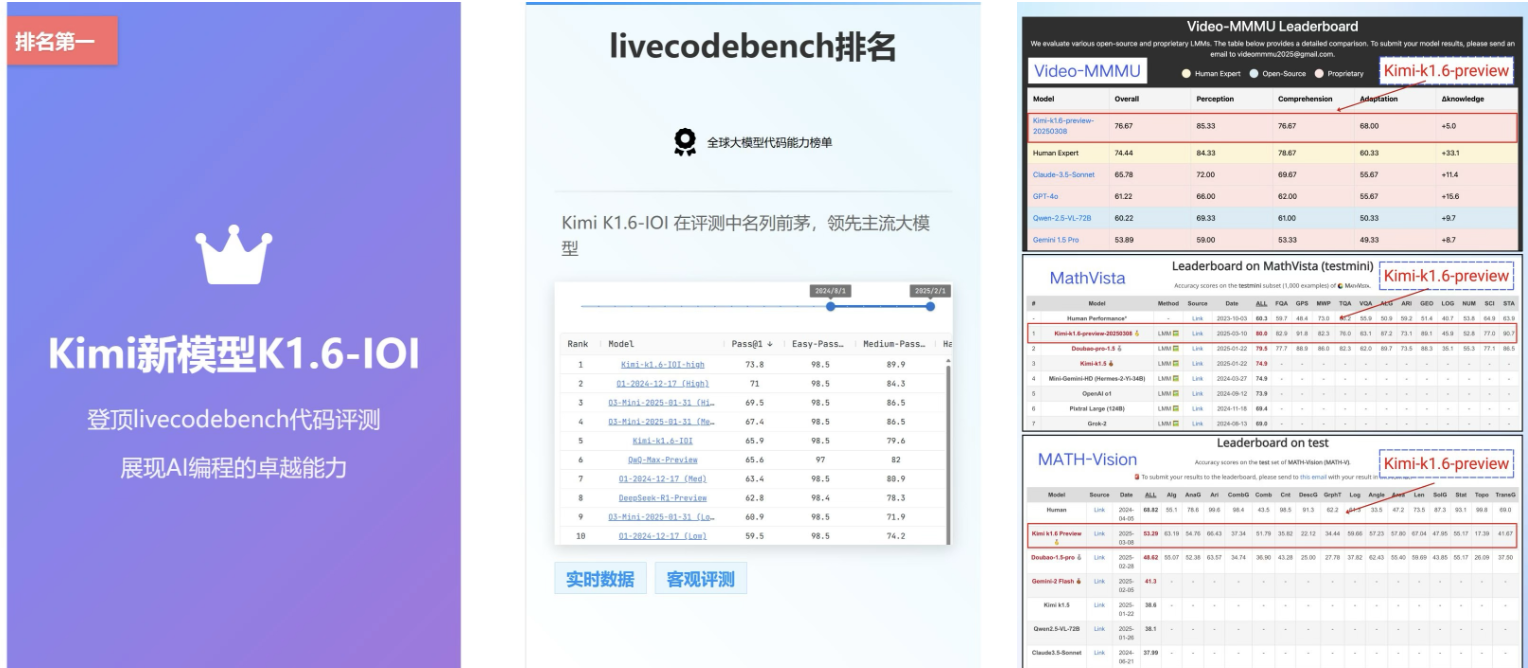Open the GPT-4o model link
Screen dimensions: 1528x668
click(1046, 197)
